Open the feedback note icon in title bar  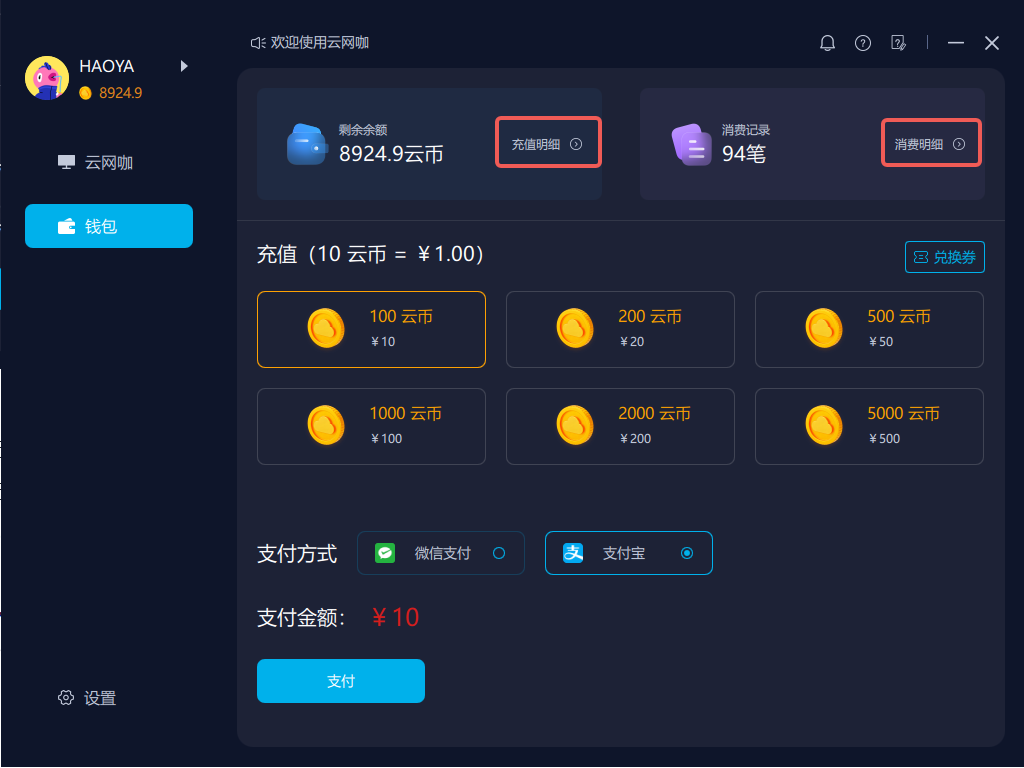[899, 43]
